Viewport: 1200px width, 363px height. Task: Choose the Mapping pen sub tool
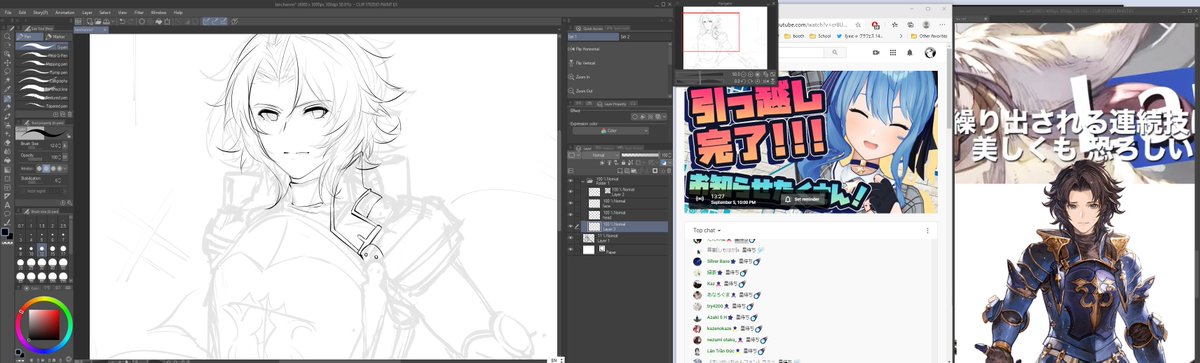pos(43,63)
